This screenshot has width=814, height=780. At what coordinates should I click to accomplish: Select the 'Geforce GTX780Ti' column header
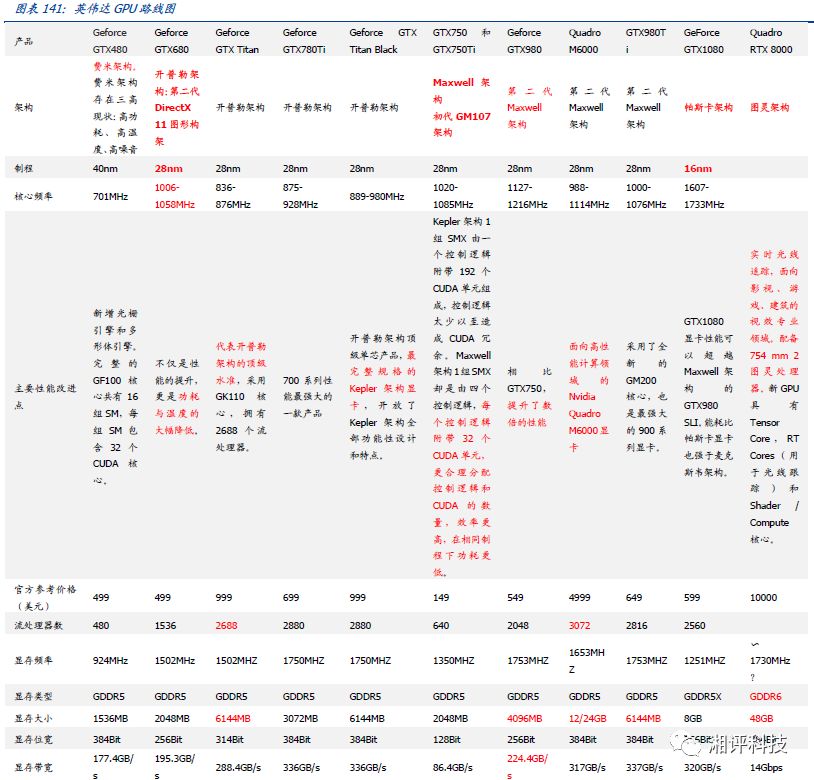304,41
